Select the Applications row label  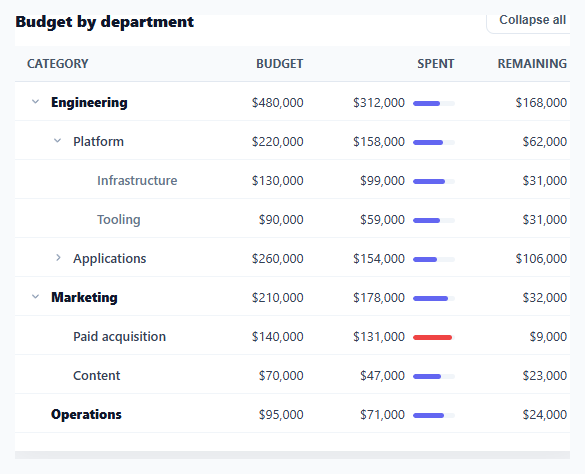point(110,259)
